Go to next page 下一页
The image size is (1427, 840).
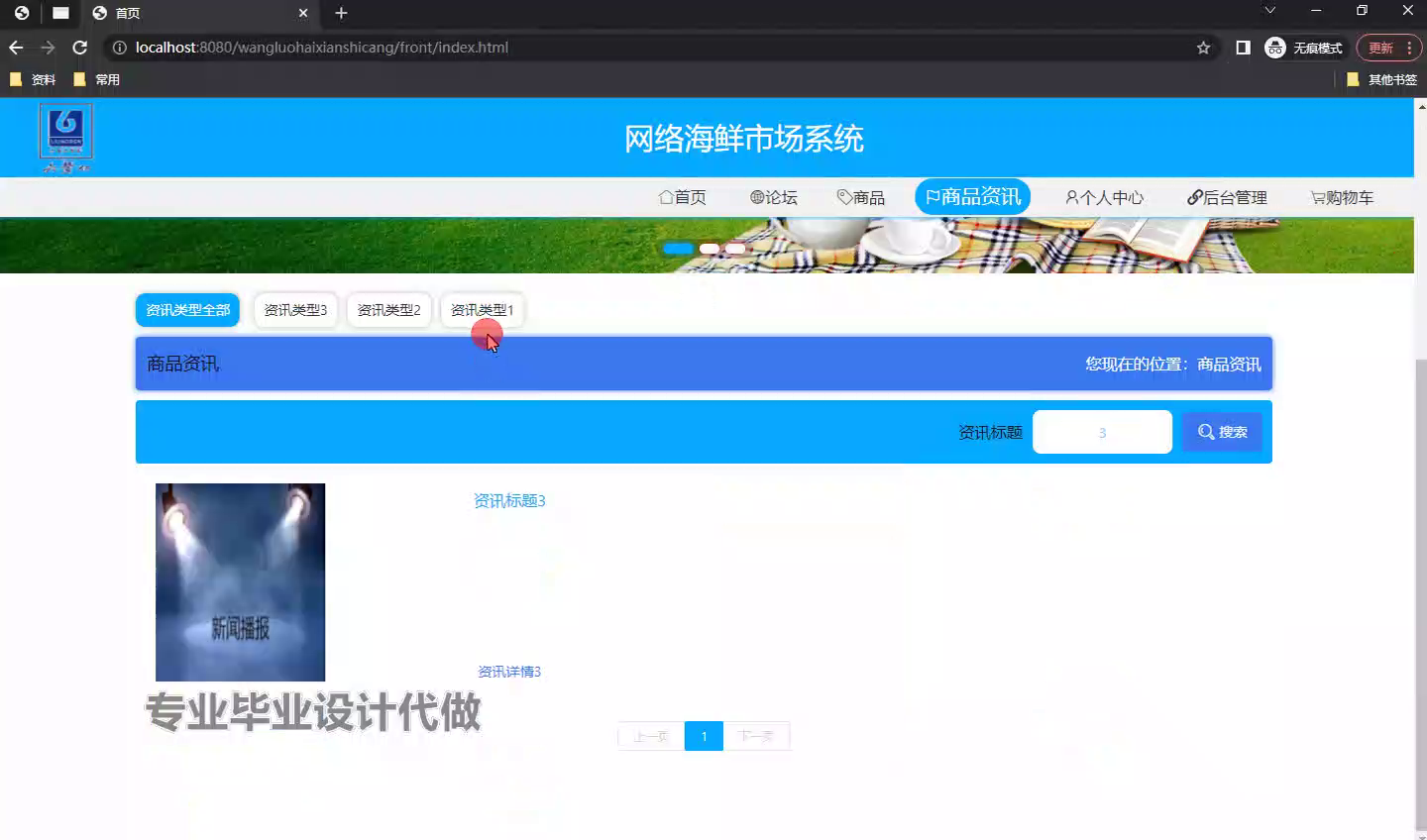pos(756,736)
